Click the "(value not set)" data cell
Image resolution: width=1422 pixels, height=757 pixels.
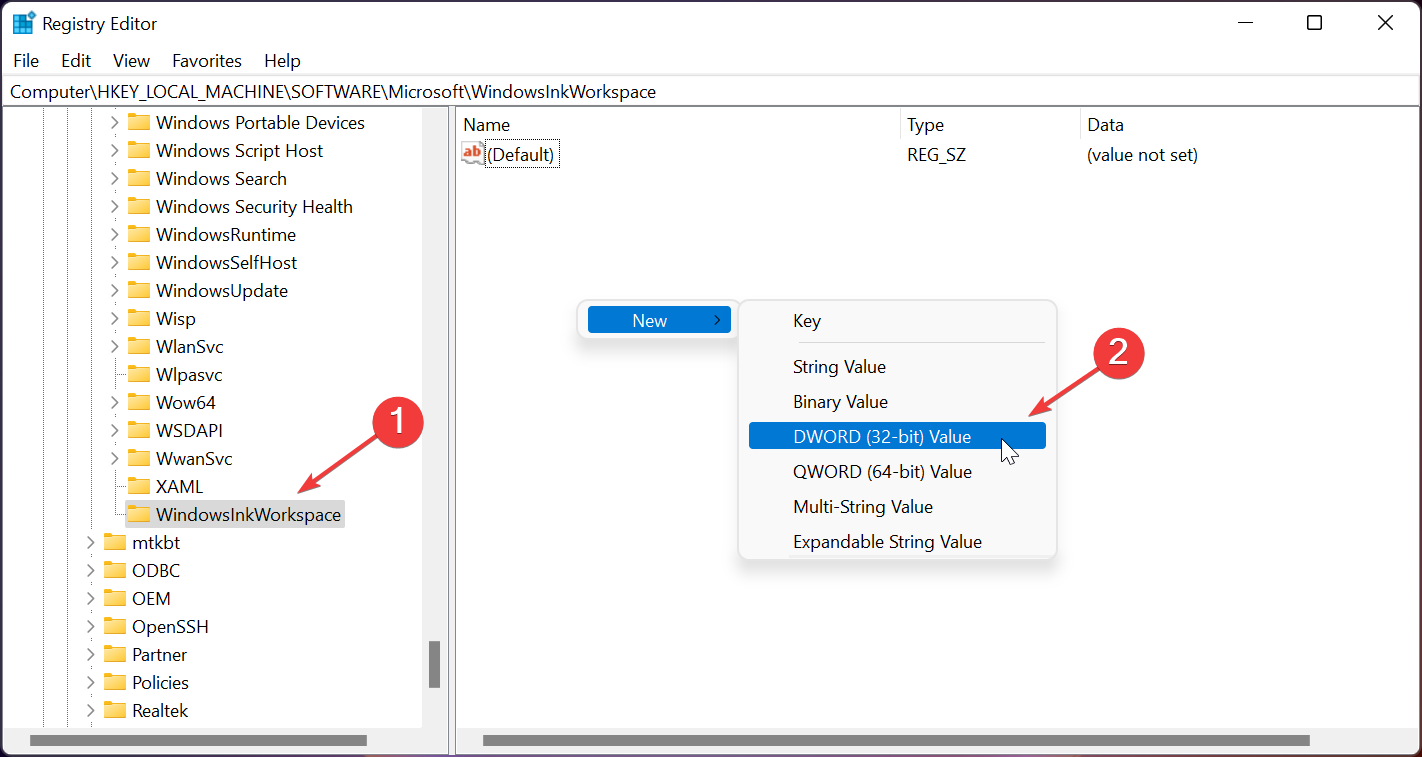(1142, 155)
